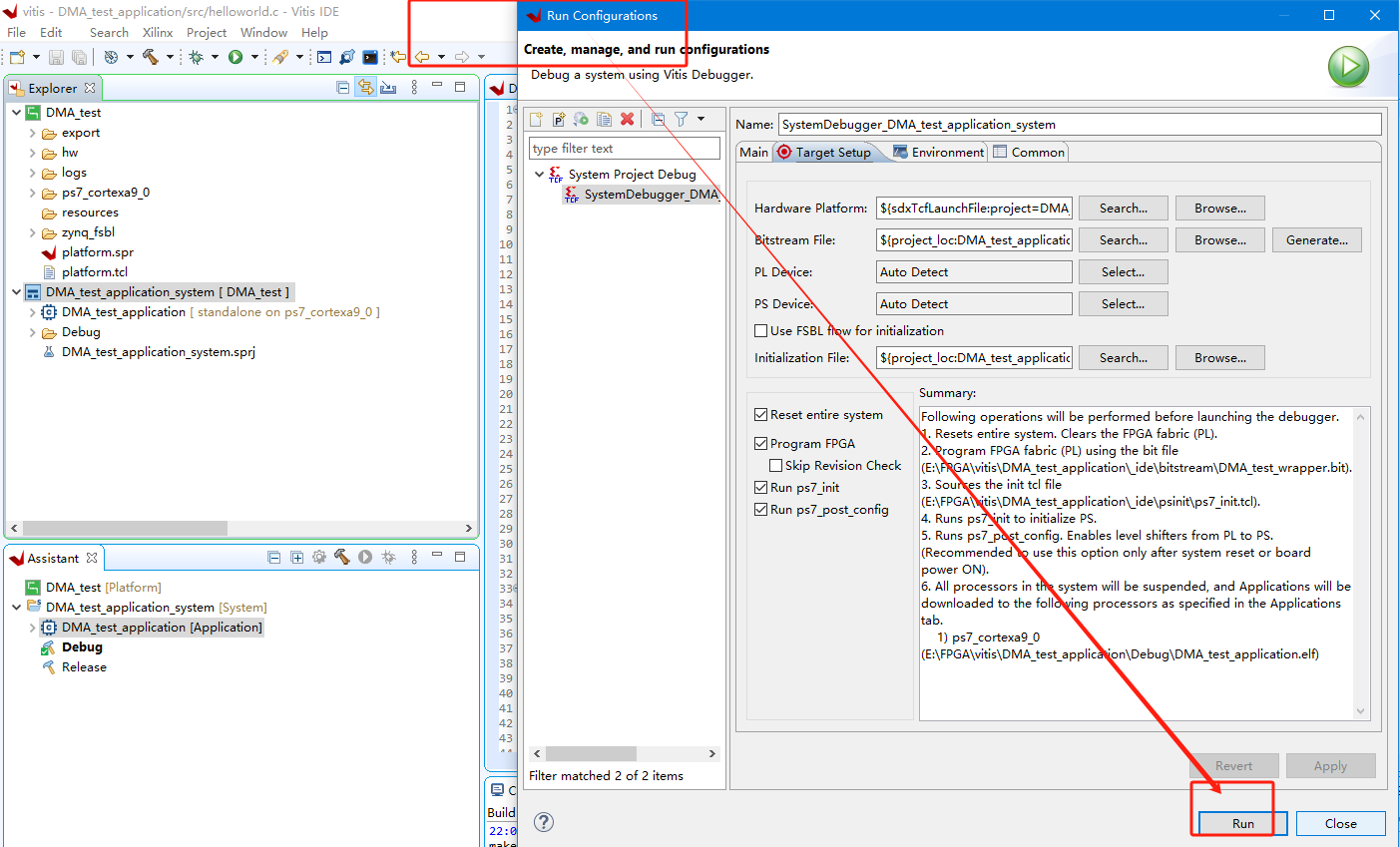Click the Back navigation arrow in main toolbar
1400x847 pixels.
[422, 57]
